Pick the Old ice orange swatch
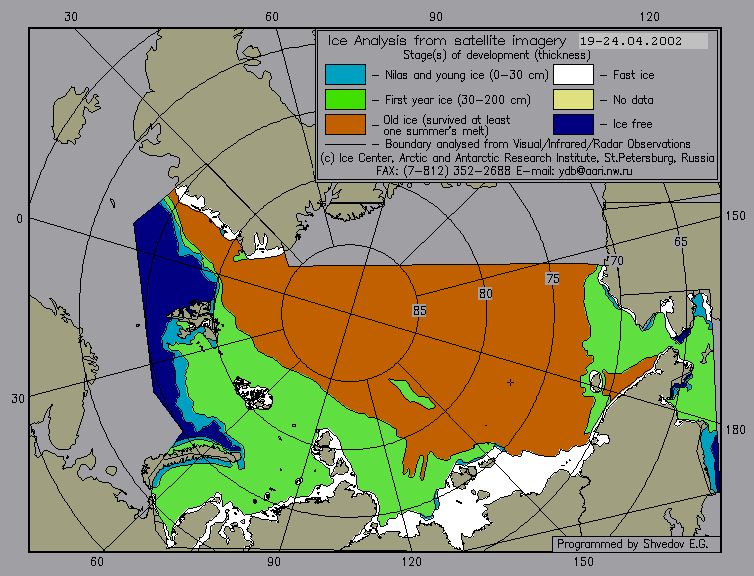The width and height of the screenshot is (754, 576). (x=345, y=124)
